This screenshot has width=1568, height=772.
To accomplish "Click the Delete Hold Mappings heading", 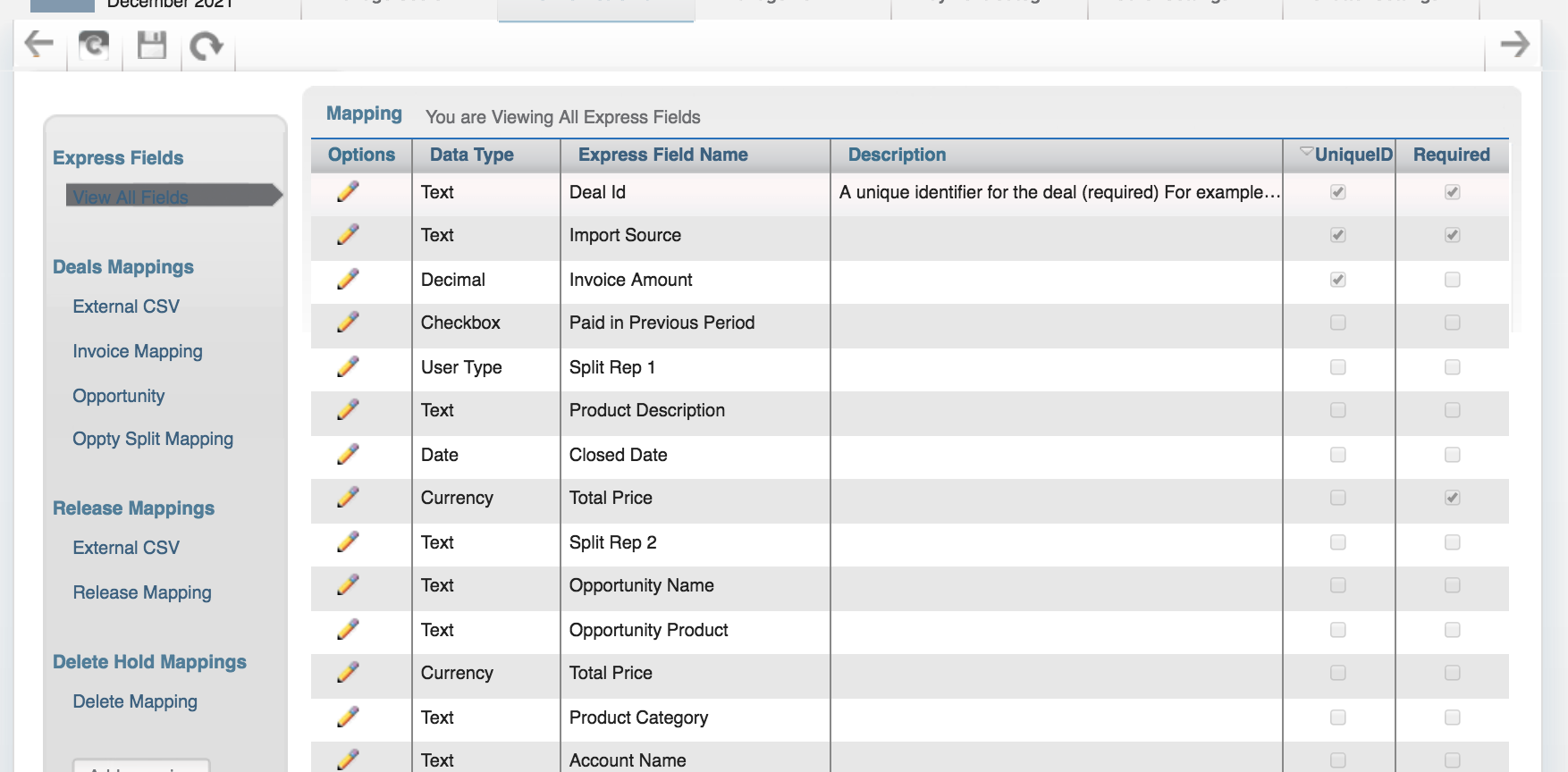I will [x=149, y=662].
